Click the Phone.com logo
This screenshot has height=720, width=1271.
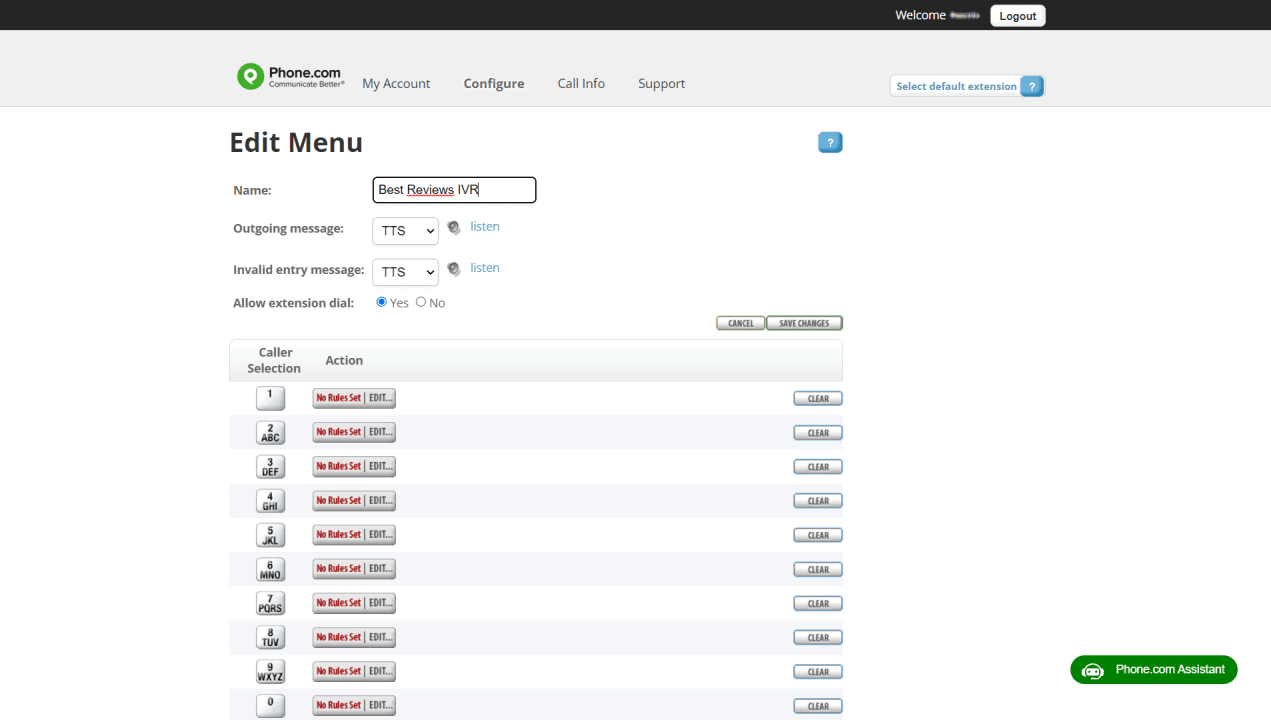(x=290, y=77)
